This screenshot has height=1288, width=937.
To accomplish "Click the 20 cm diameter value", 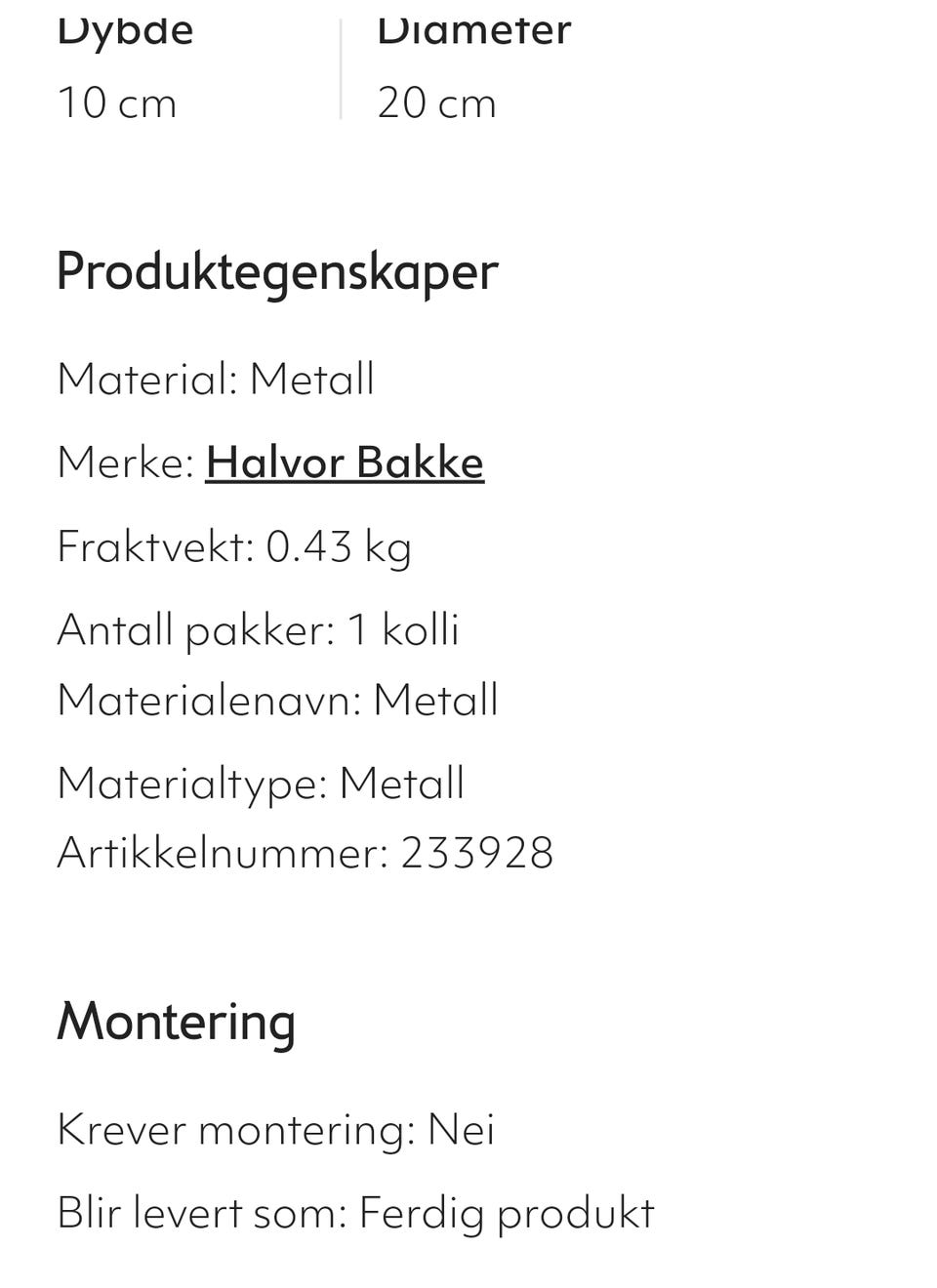I will pos(436,102).
